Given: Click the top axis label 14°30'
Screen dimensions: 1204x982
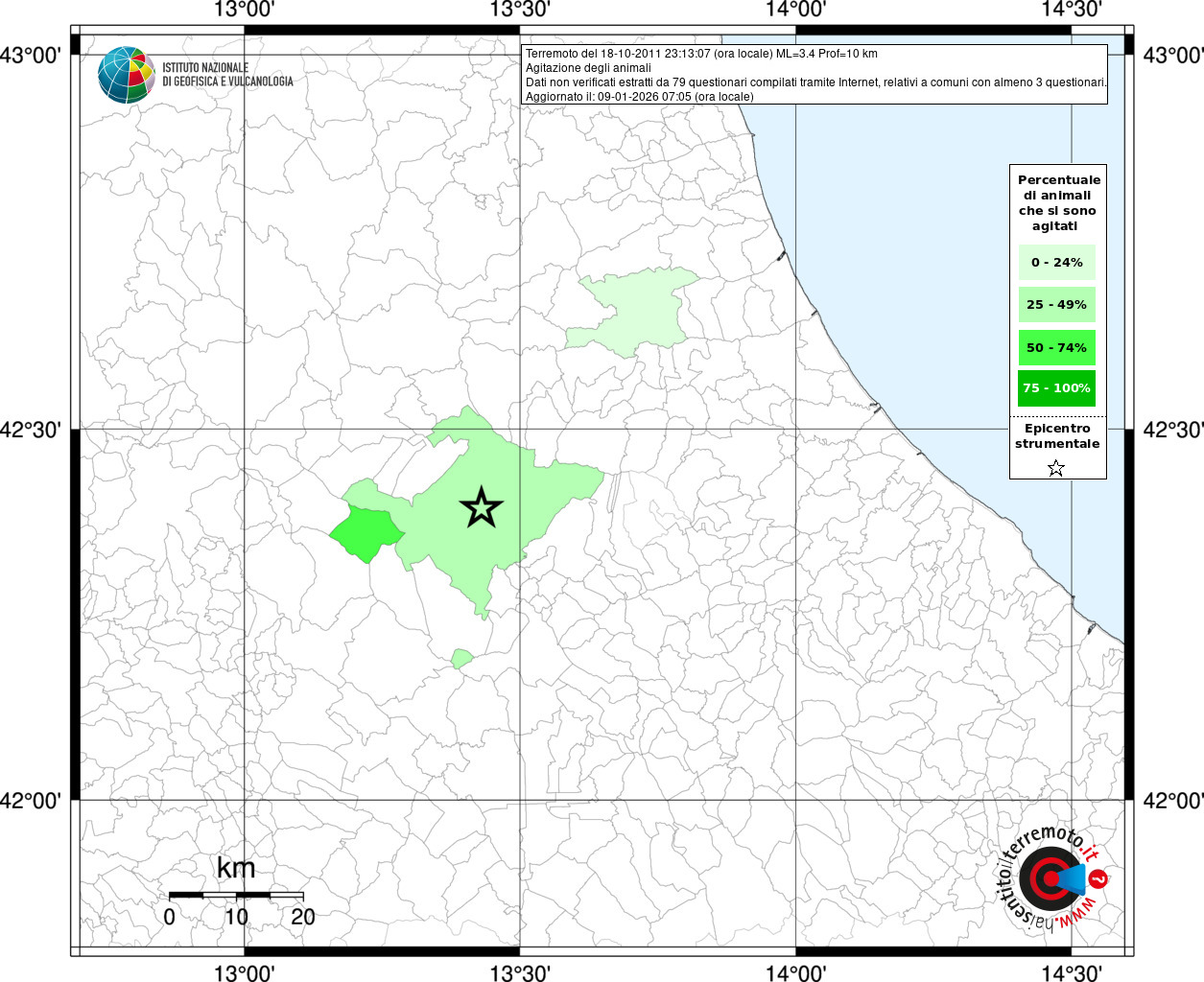Looking at the screenshot, I should pos(1071,10).
